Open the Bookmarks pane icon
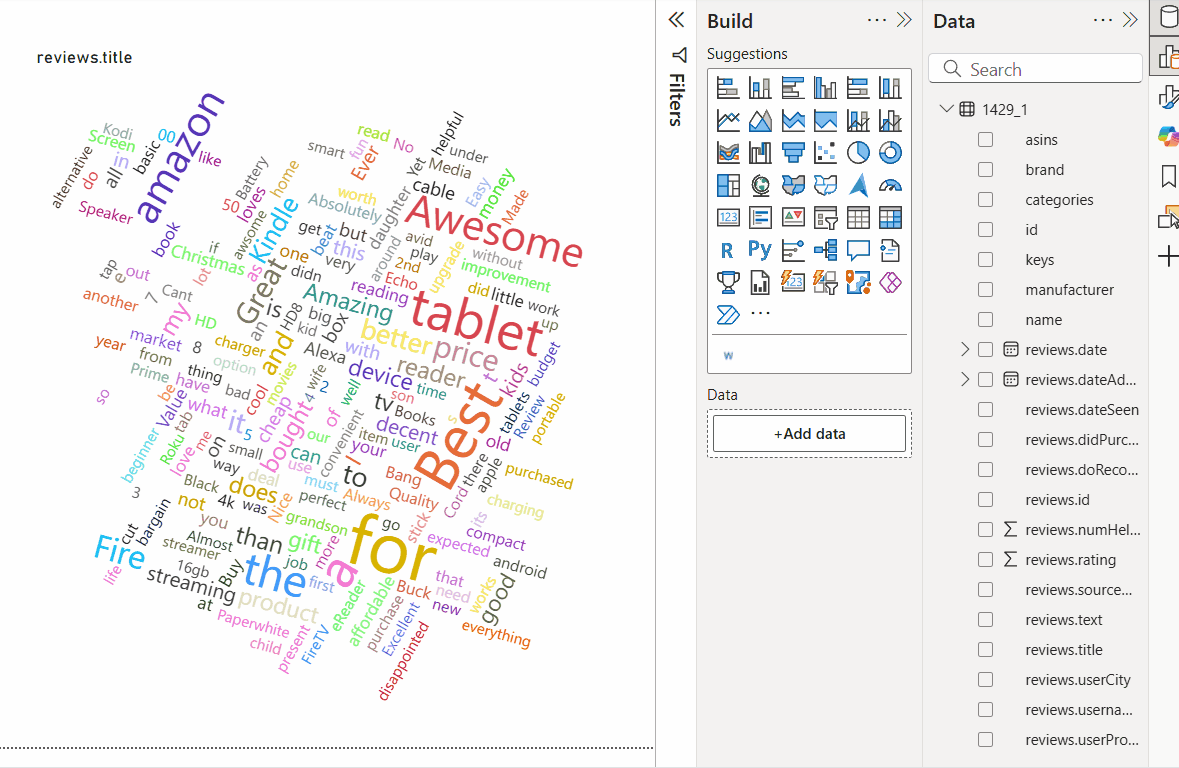This screenshot has height=768, width=1179. pyautogui.click(x=1167, y=177)
